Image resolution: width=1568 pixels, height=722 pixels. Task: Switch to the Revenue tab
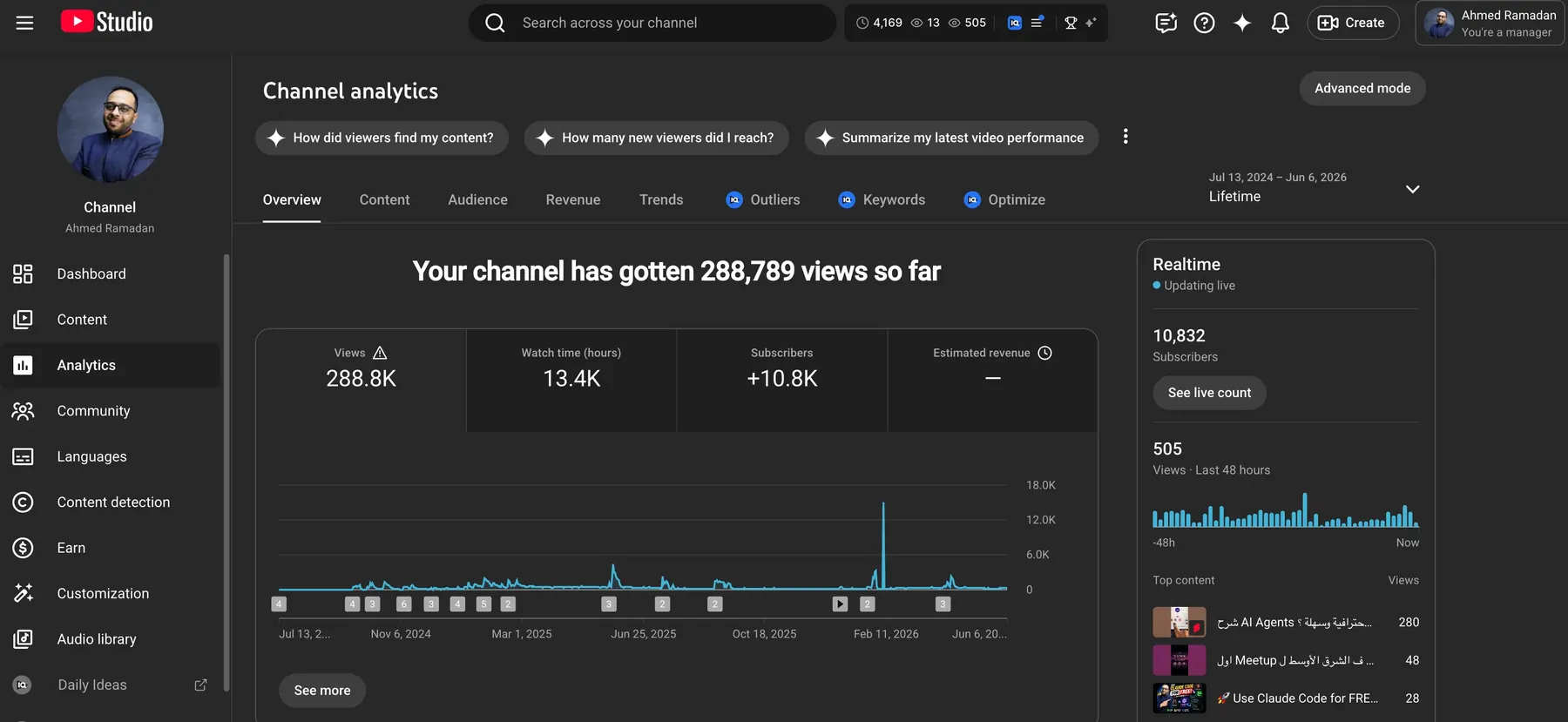coord(573,199)
